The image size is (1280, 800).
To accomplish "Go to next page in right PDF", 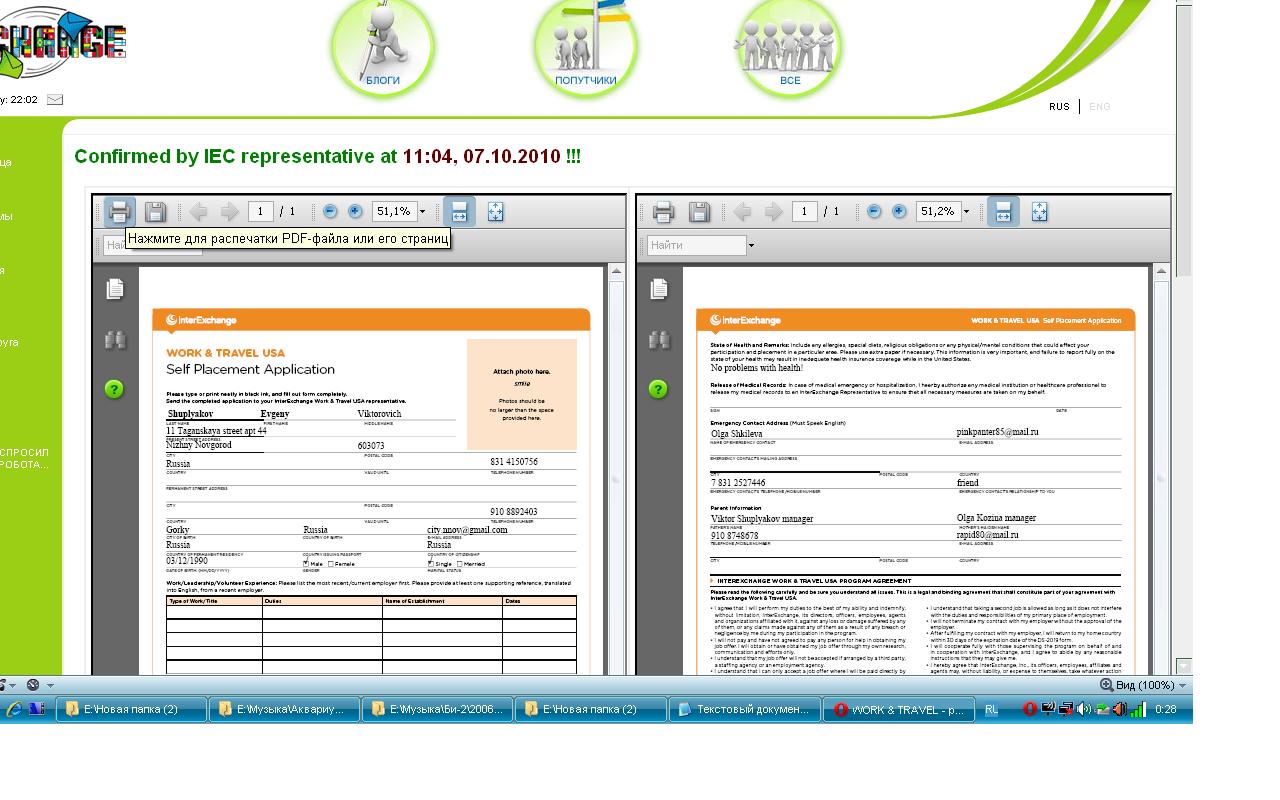I will click(774, 211).
